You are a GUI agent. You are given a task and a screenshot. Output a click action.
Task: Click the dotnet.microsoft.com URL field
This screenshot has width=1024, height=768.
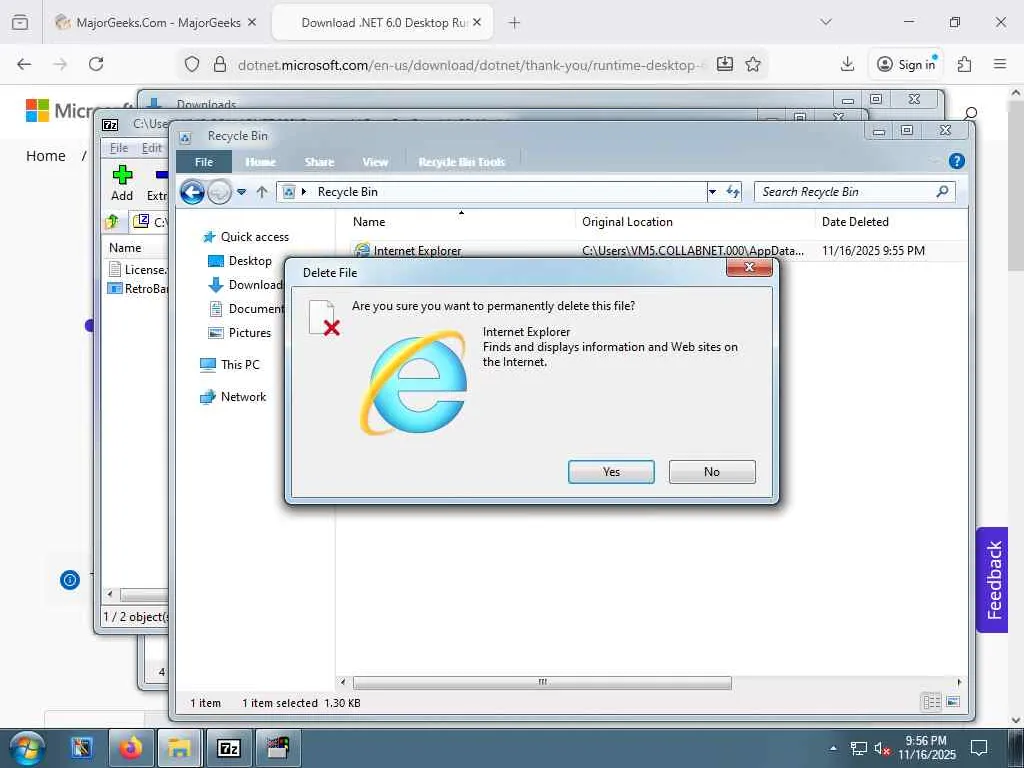(x=472, y=65)
